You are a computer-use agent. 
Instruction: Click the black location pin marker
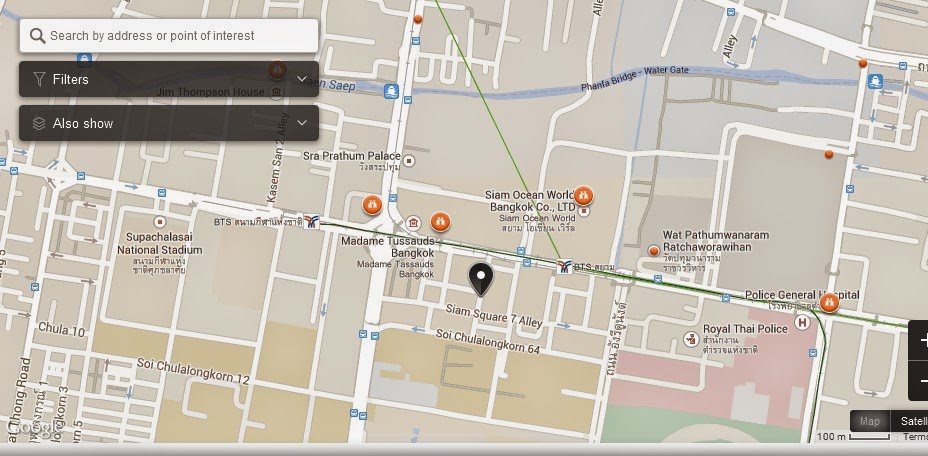click(x=481, y=279)
